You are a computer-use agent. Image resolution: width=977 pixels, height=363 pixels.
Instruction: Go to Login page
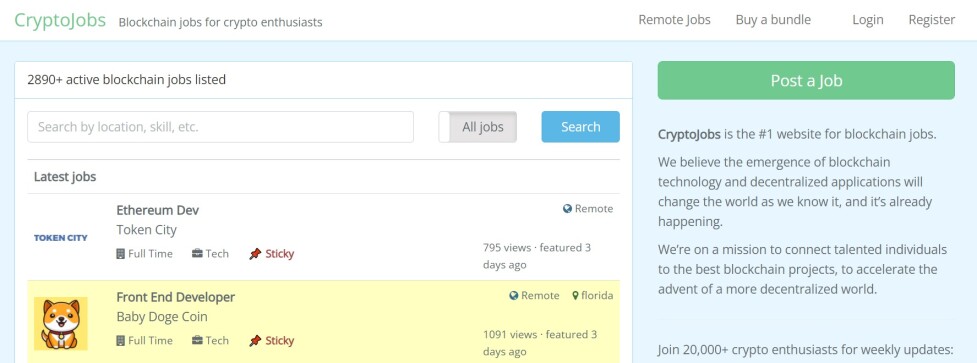(x=868, y=20)
